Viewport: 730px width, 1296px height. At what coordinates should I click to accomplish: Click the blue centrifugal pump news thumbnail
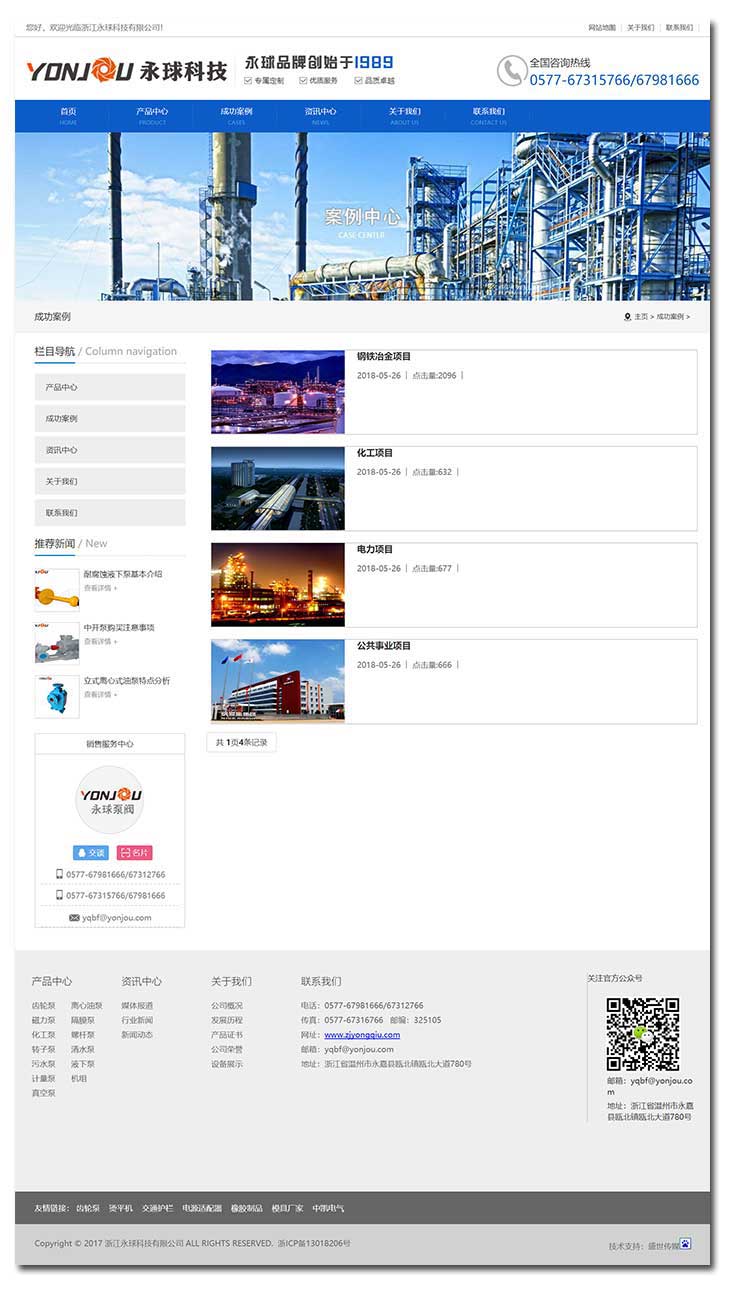tap(57, 696)
